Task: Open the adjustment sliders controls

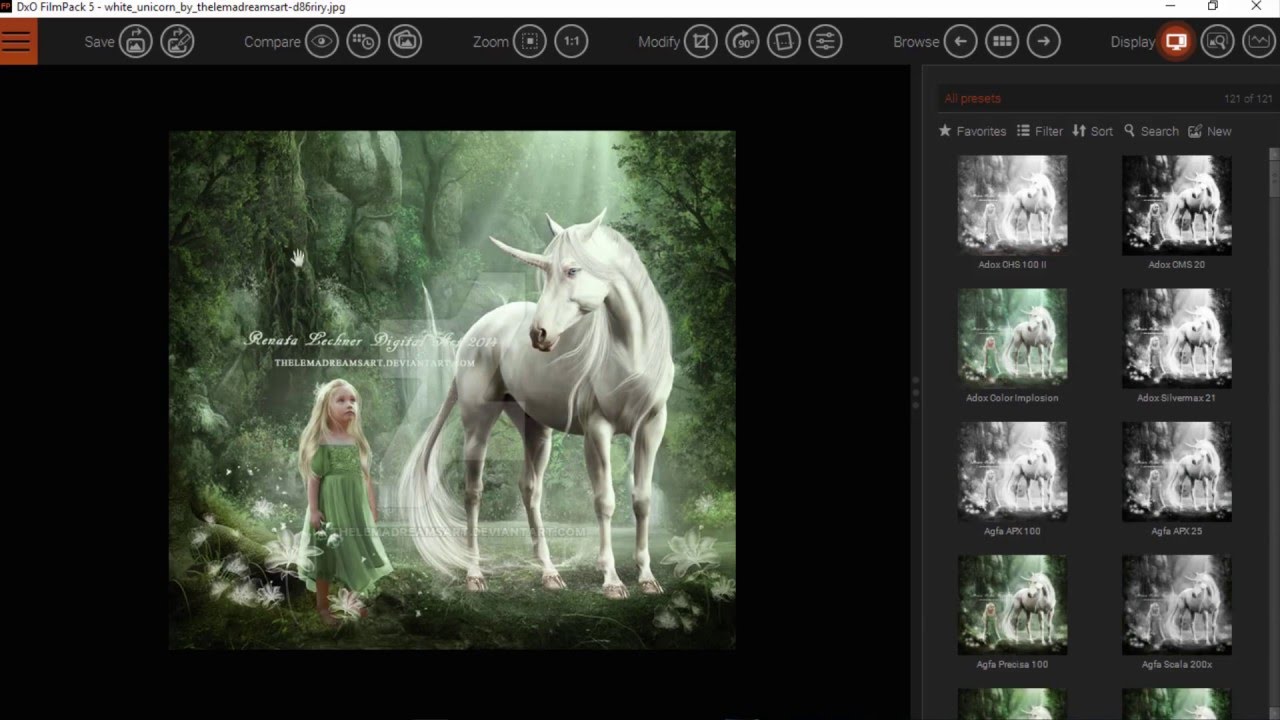Action: point(825,42)
